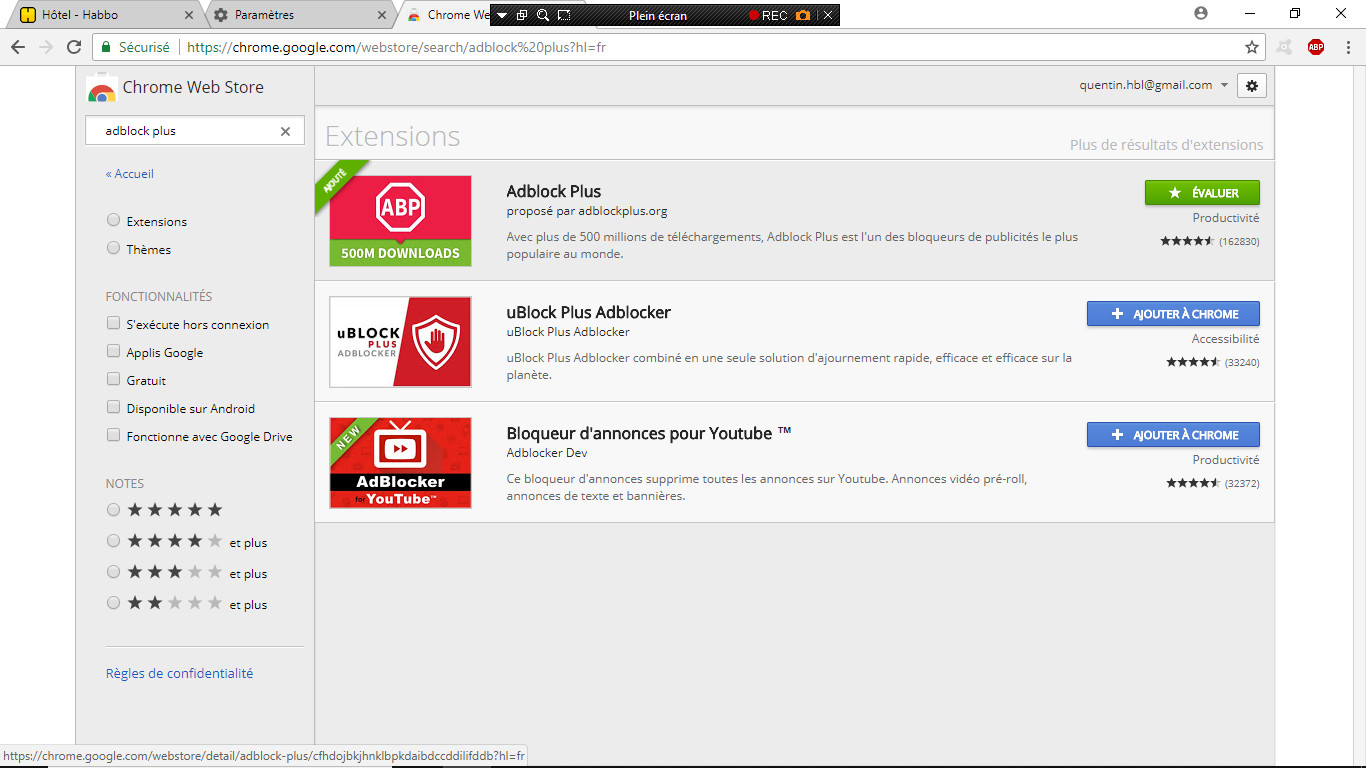Enable the Gratuit filter
Screen dimensions: 1366x768
[x=113, y=379]
